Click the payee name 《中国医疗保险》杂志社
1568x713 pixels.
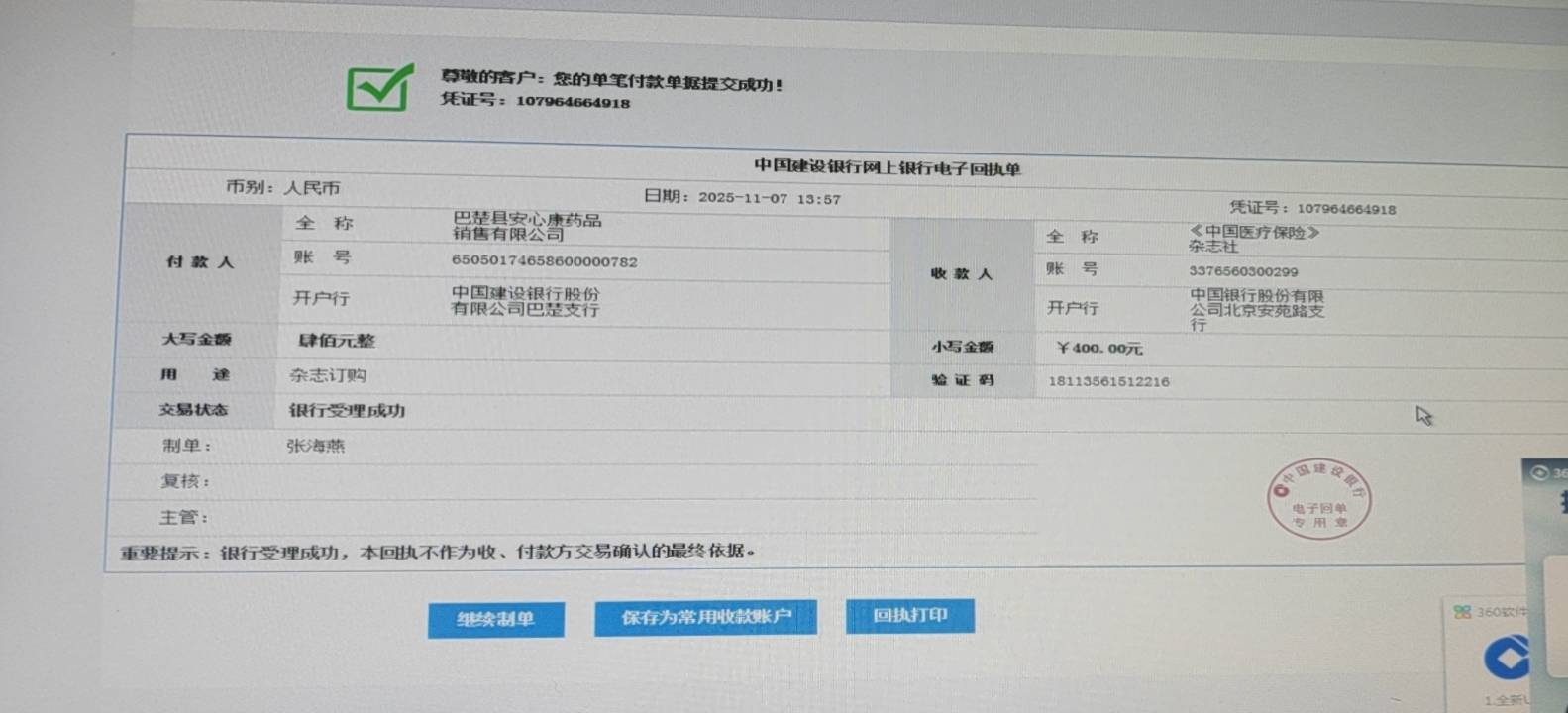pyautogui.click(x=1253, y=239)
